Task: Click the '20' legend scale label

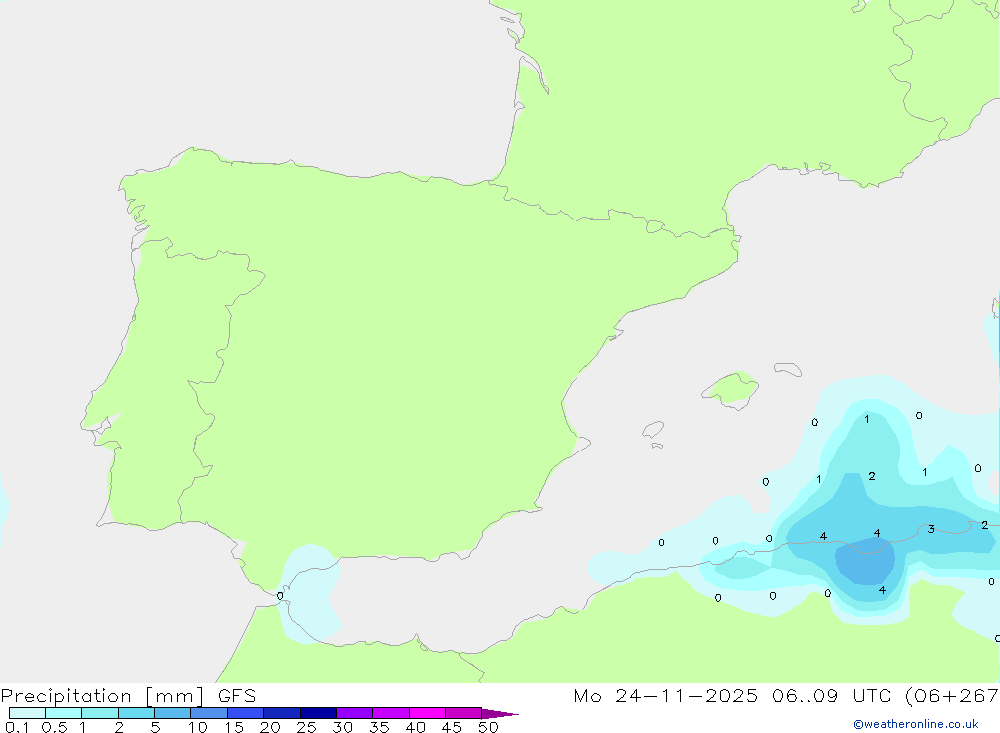Action: pos(270,727)
